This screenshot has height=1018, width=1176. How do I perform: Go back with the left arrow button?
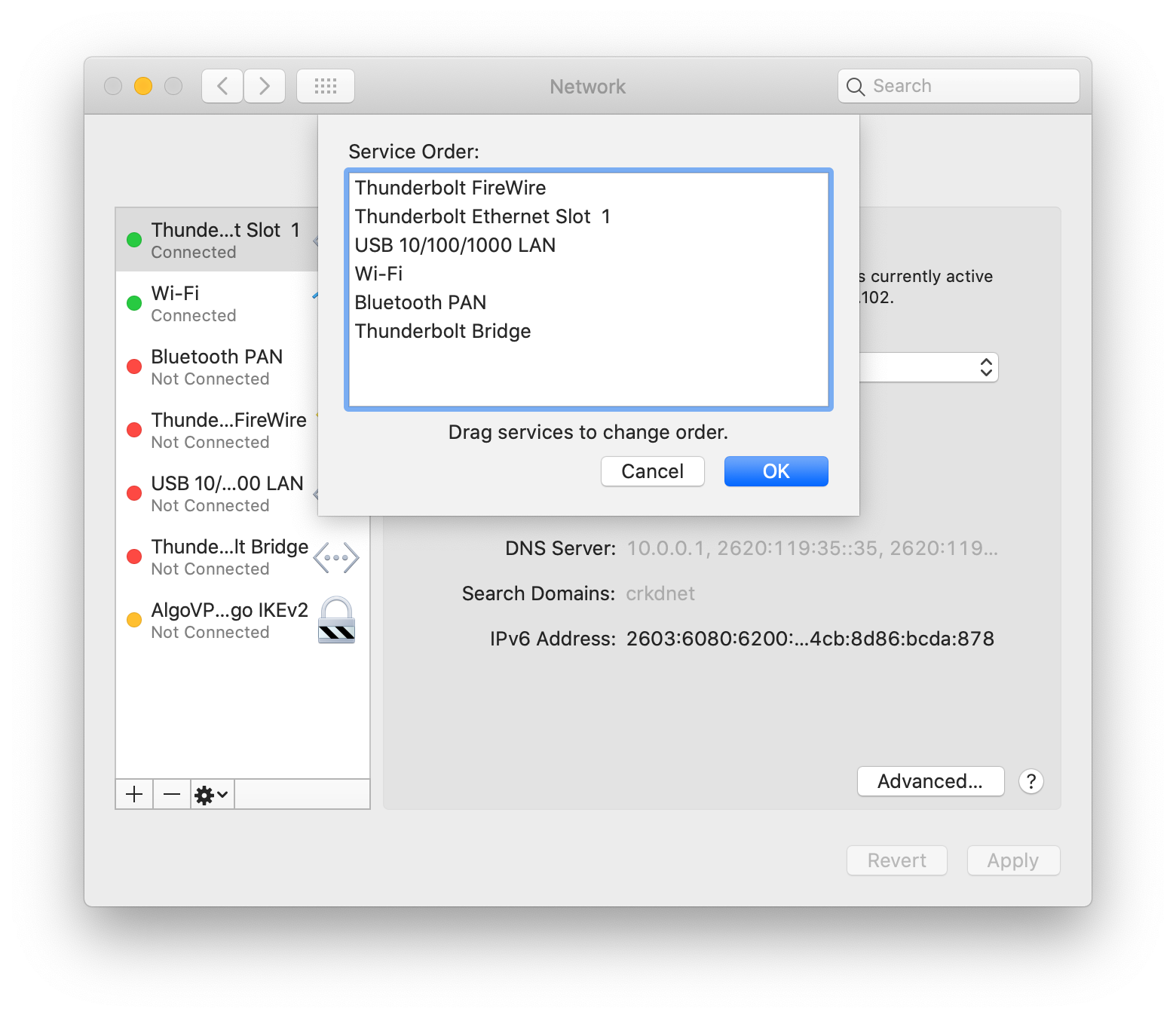[222, 86]
